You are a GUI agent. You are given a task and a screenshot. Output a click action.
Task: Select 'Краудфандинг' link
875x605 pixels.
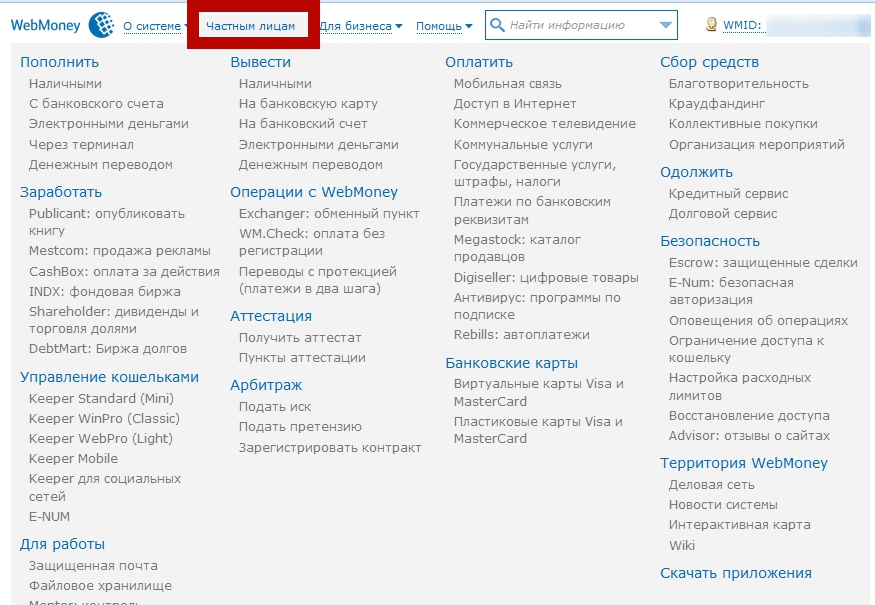717,104
